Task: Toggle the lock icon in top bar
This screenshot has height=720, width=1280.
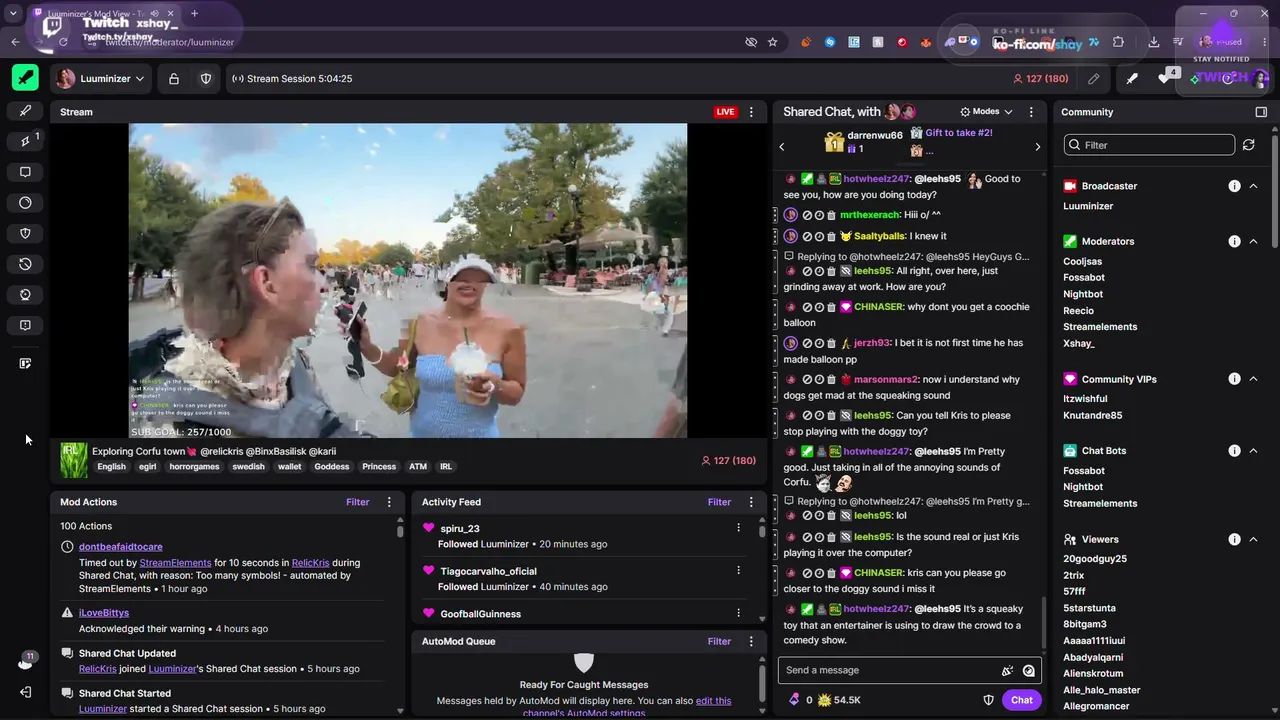Action: click(174, 79)
